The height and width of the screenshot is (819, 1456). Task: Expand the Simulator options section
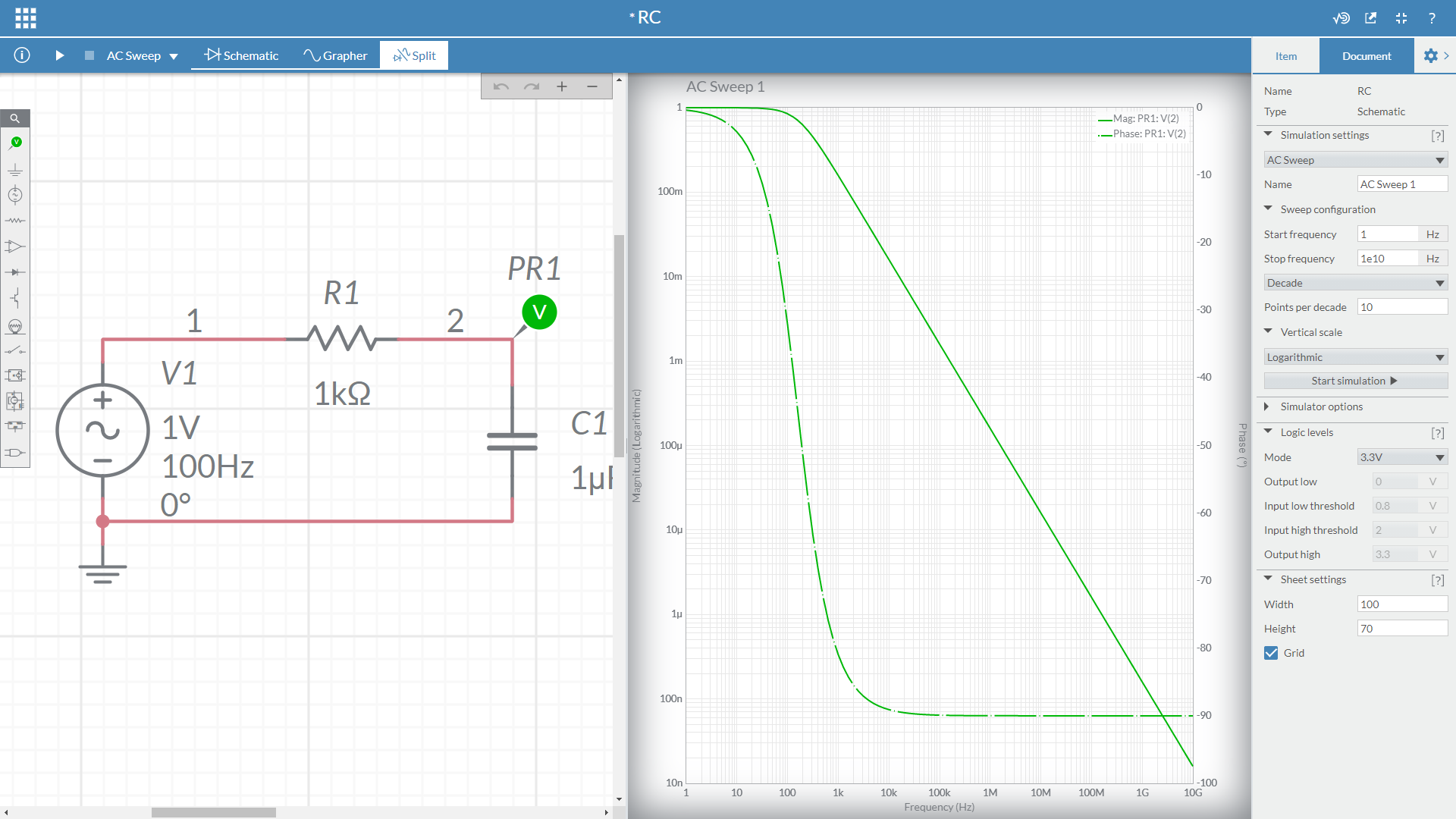pos(1267,406)
